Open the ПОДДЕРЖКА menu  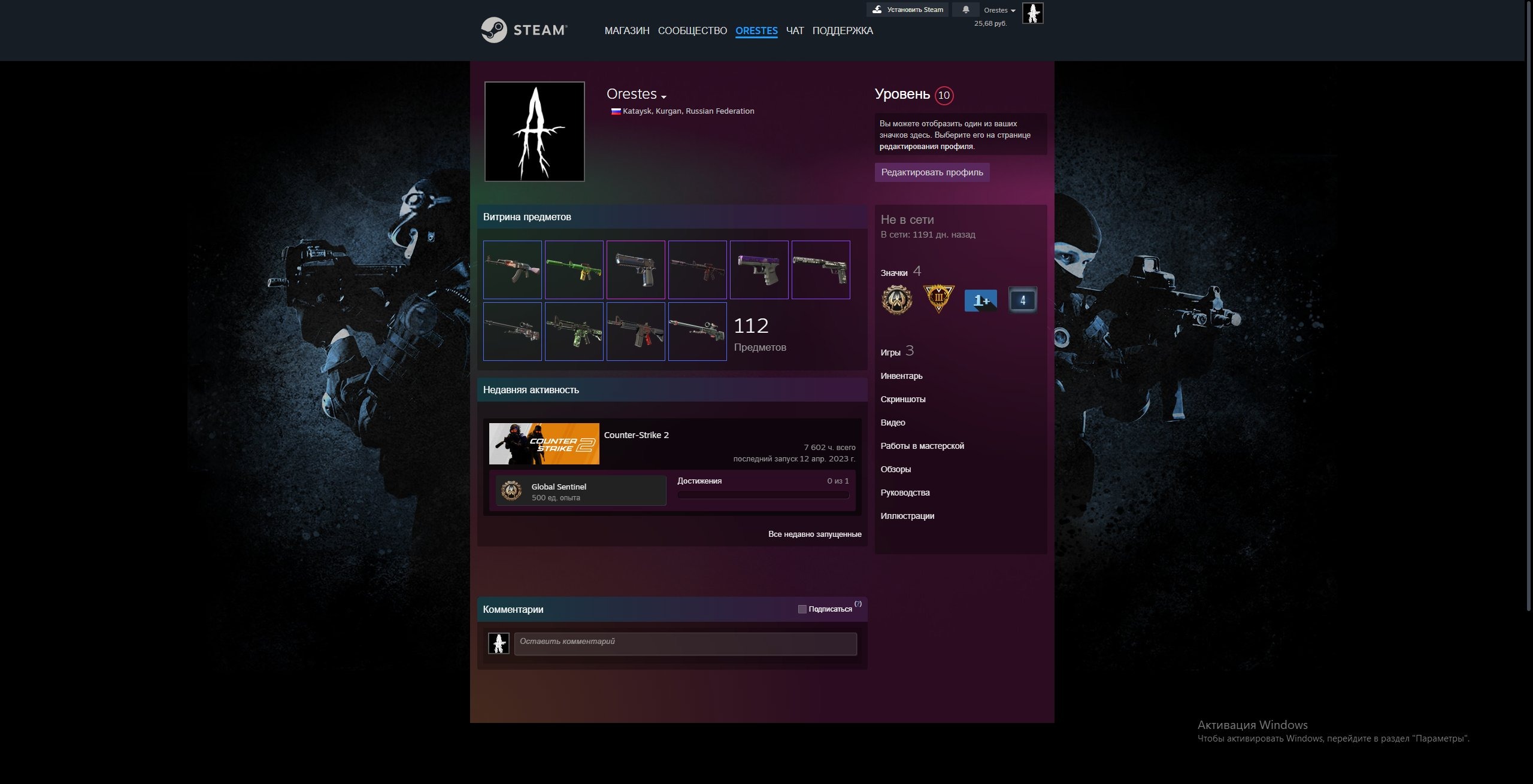pos(843,31)
